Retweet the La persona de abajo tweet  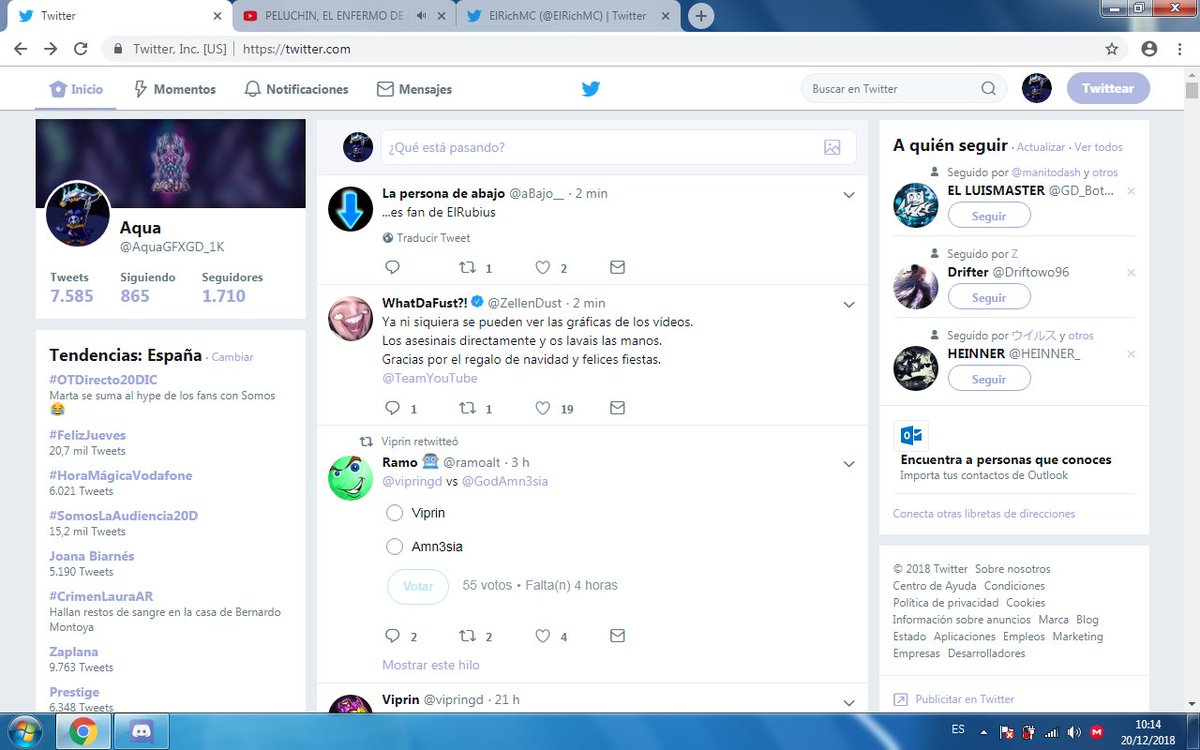pos(466,268)
